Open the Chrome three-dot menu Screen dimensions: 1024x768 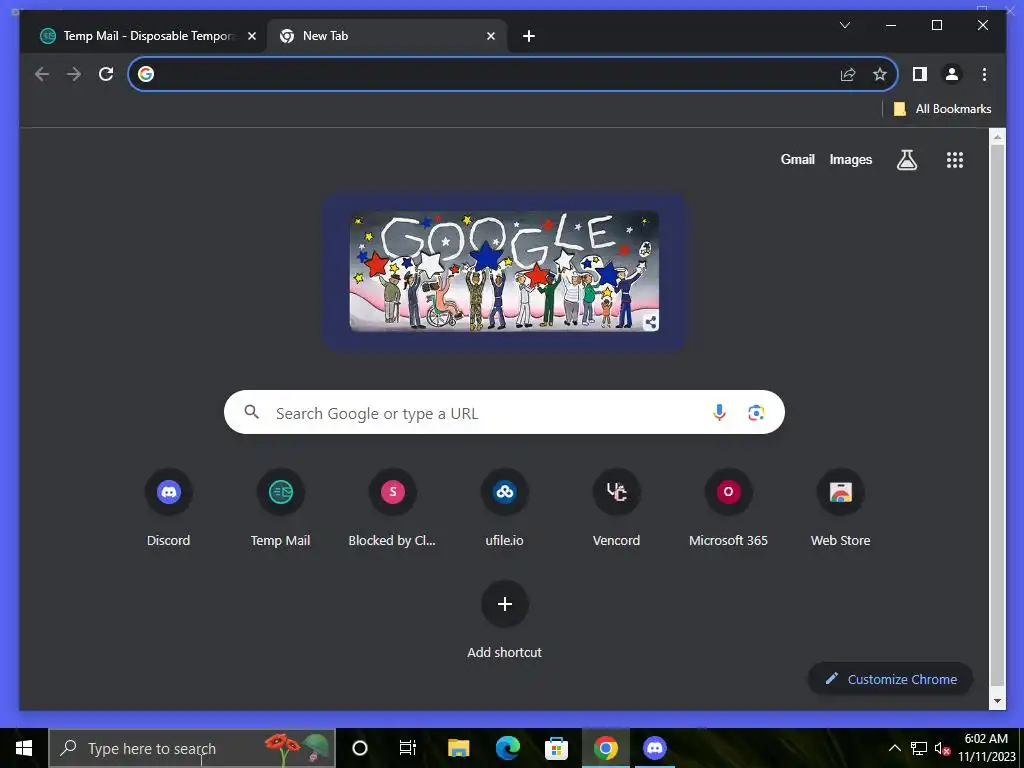[x=984, y=74]
